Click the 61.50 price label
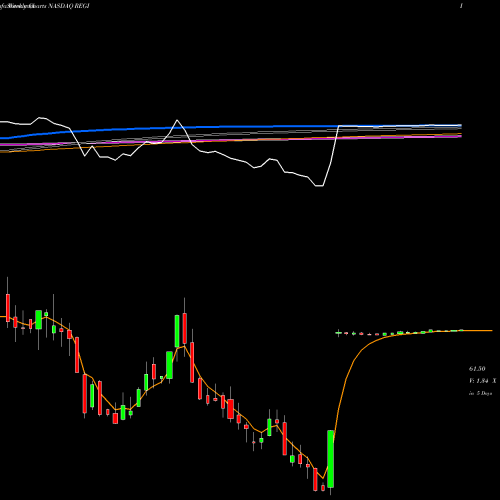The height and width of the screenshot is (500, 500). (x=477, y=369)
